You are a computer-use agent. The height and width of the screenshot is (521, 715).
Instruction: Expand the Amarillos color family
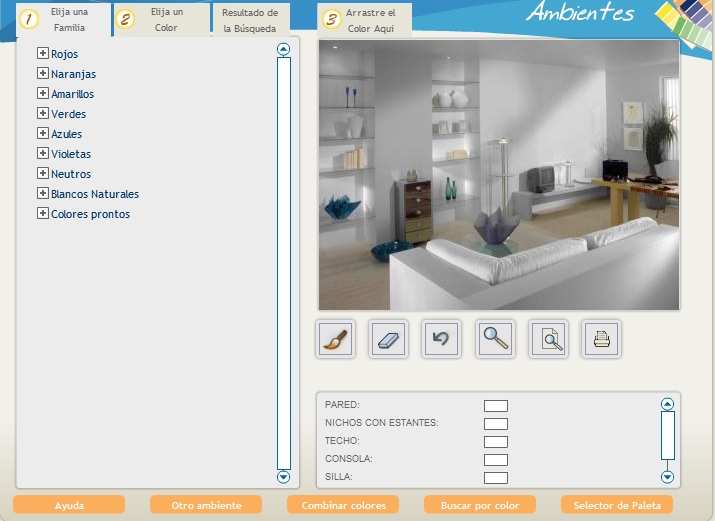coord(42,93)
